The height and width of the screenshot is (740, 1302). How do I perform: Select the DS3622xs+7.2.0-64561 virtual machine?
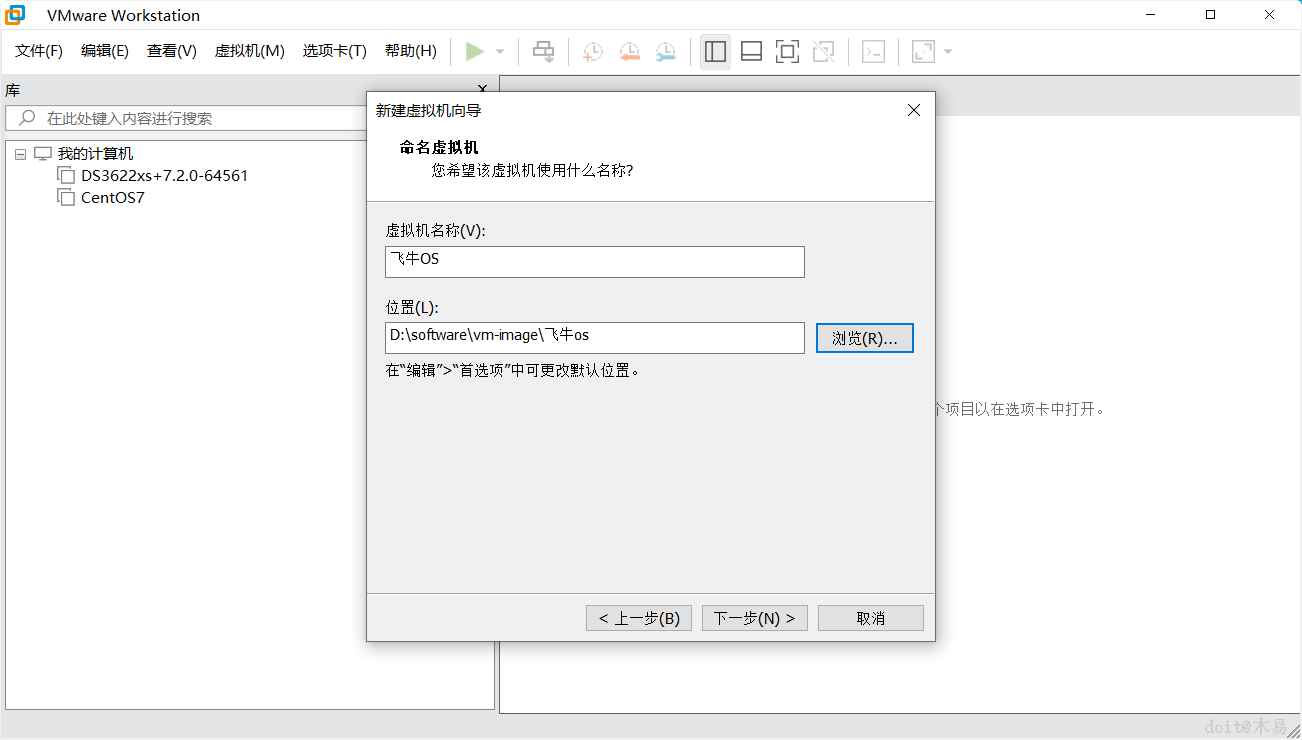tap(162, 175)
